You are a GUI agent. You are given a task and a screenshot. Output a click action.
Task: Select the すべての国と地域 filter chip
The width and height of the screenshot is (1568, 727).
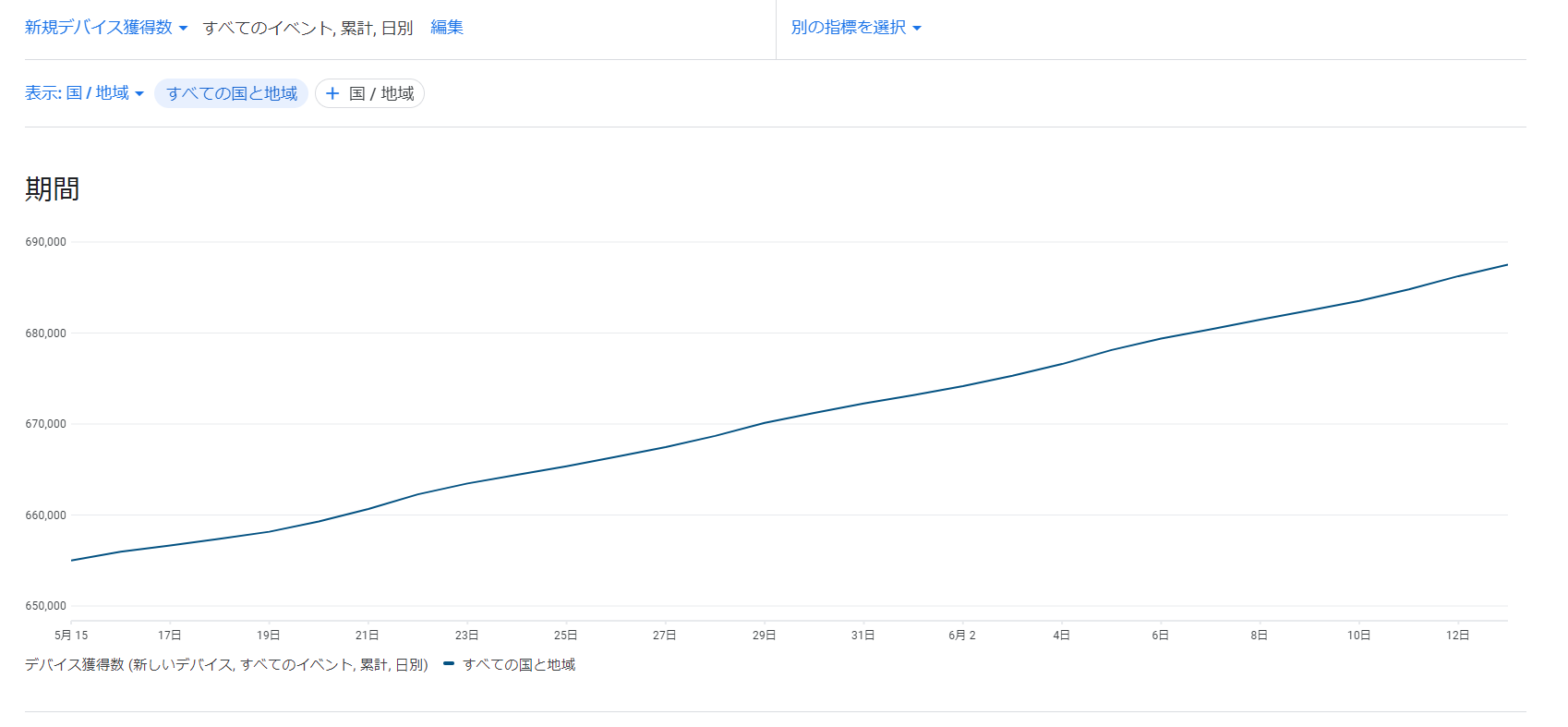tap(231, 93)
